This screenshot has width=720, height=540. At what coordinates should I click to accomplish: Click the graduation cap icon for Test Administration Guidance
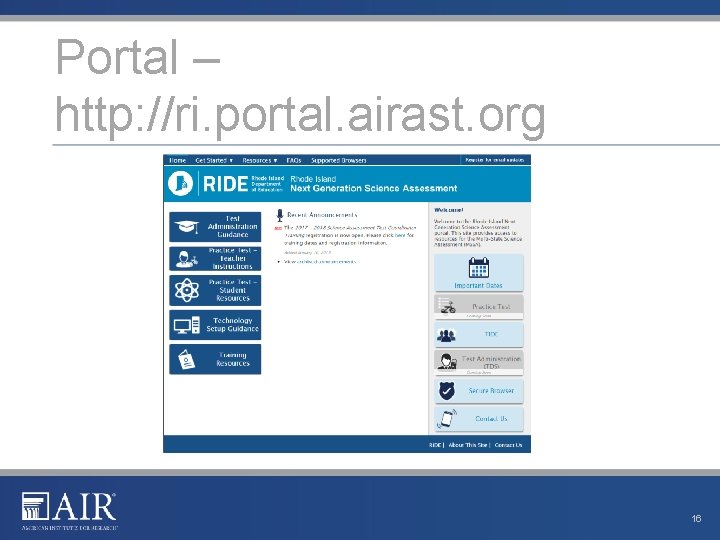(x=187, y=226)
